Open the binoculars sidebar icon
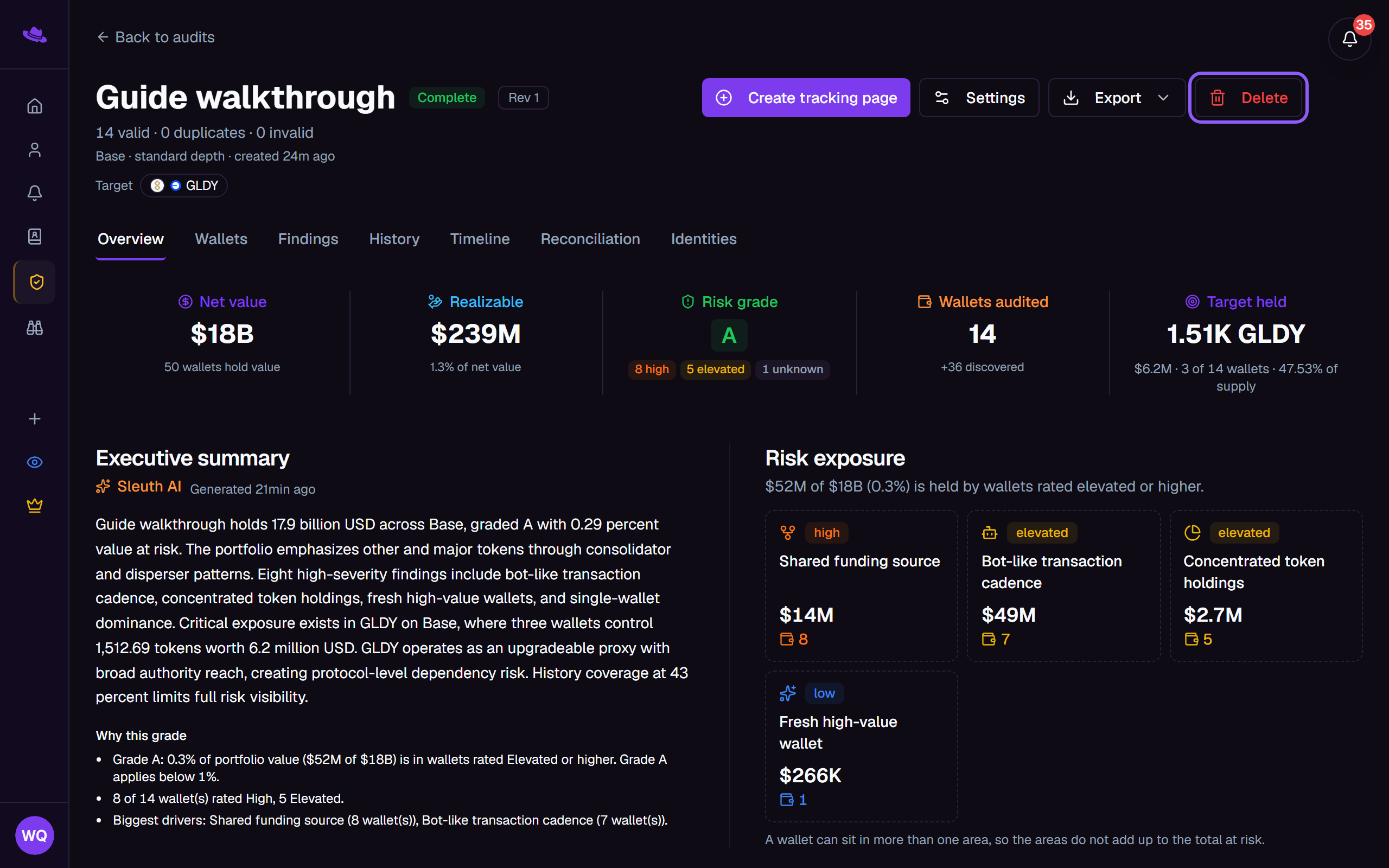The width and height of the screenshot is (1389, 868). (34, 328)
